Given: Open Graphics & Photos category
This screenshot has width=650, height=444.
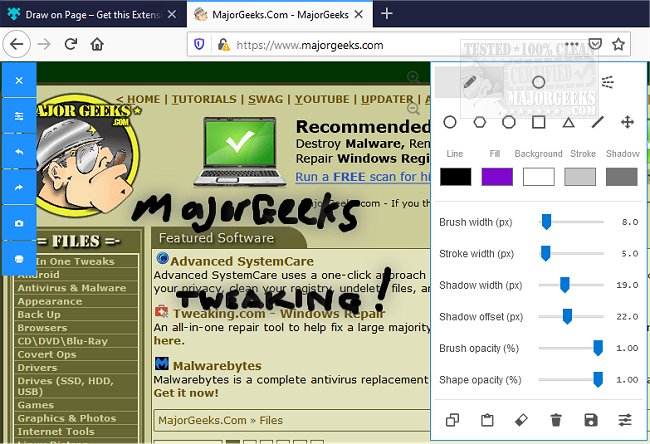Looking at the screenshot, I should [67, 418].
